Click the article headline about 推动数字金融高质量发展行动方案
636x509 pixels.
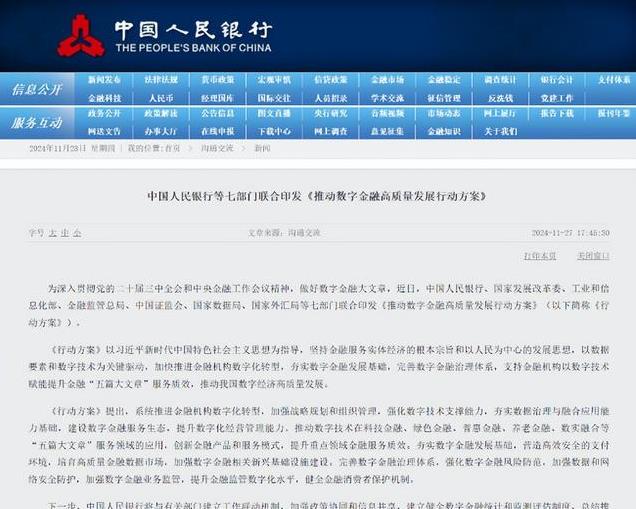pos(317,196)
